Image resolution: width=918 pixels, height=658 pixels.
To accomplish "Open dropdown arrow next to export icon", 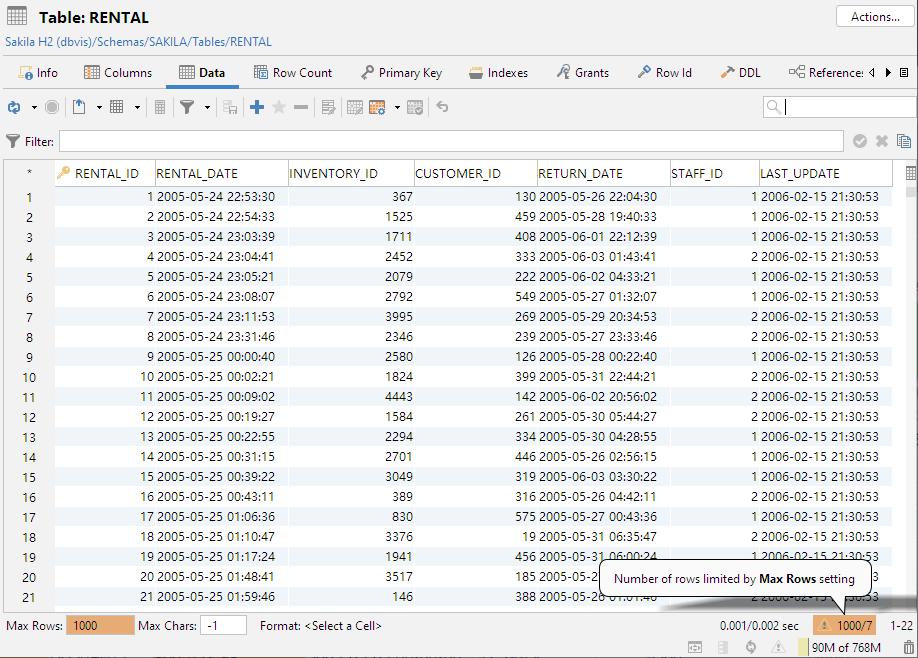I will point(98,107).
